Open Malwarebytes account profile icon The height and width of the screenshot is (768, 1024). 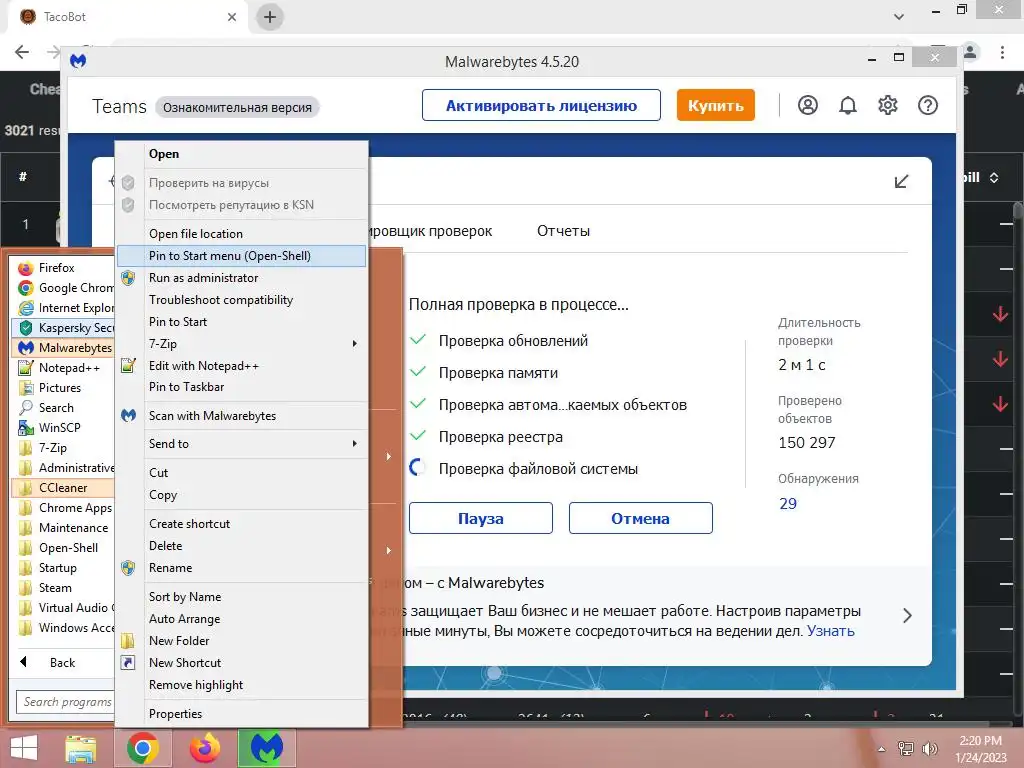[x=808, y=105]
